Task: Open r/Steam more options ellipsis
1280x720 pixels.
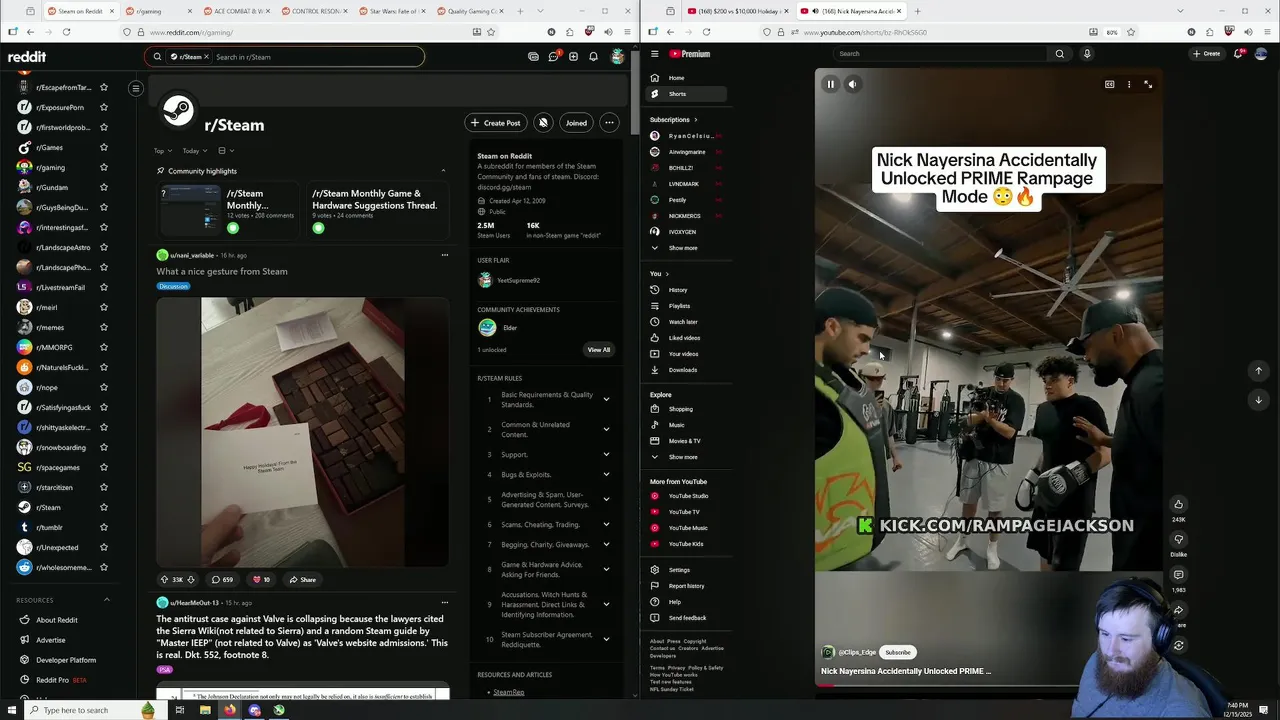Action: 608,123
